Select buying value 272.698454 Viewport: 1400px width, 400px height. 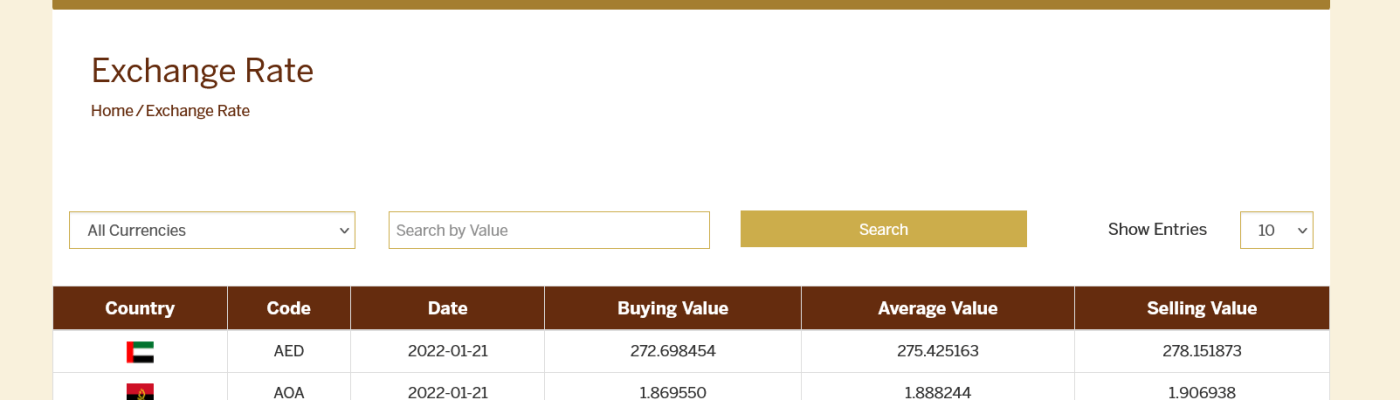coord(673,351)
